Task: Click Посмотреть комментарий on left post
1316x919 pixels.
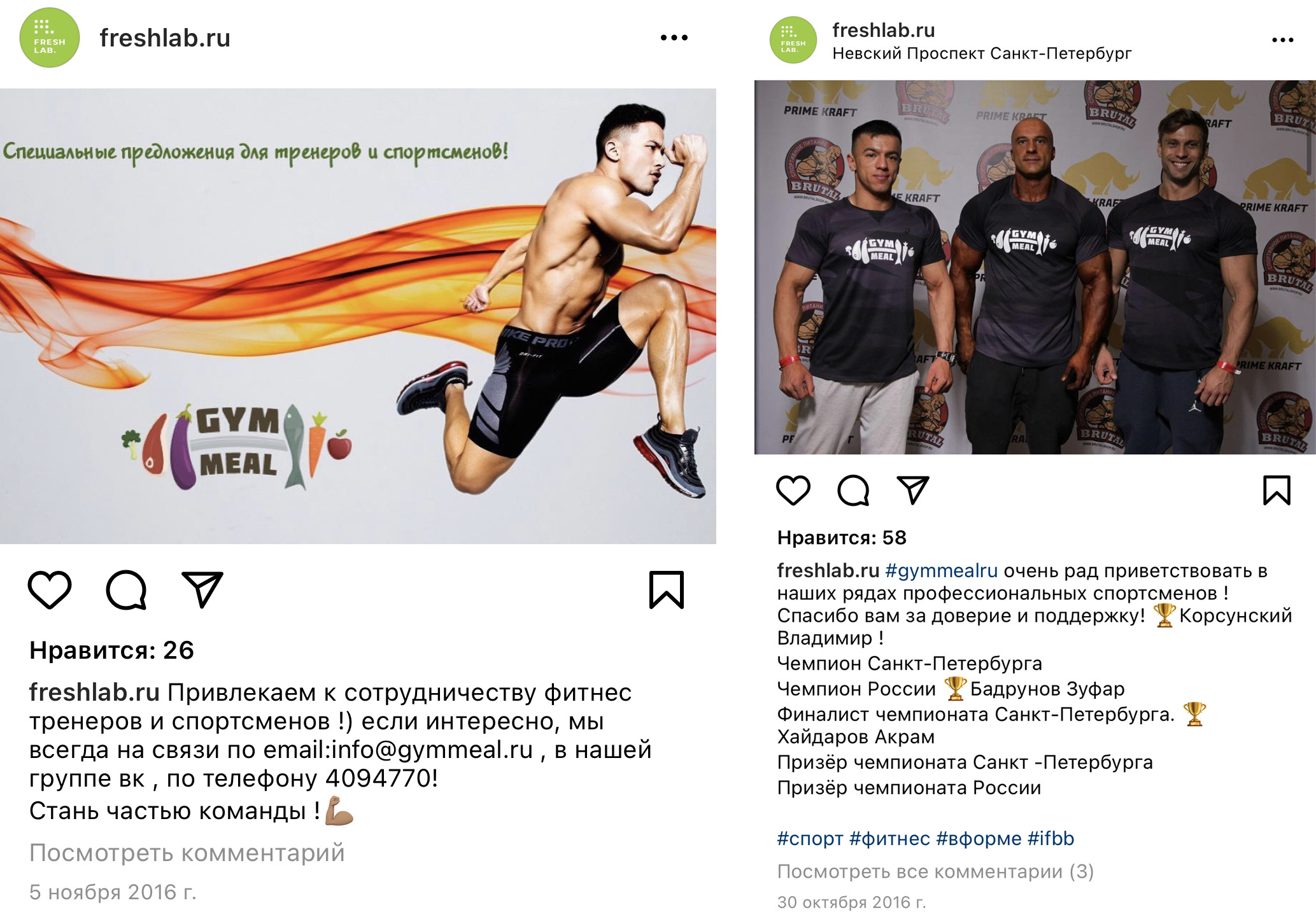Action: tap(187, 852)
